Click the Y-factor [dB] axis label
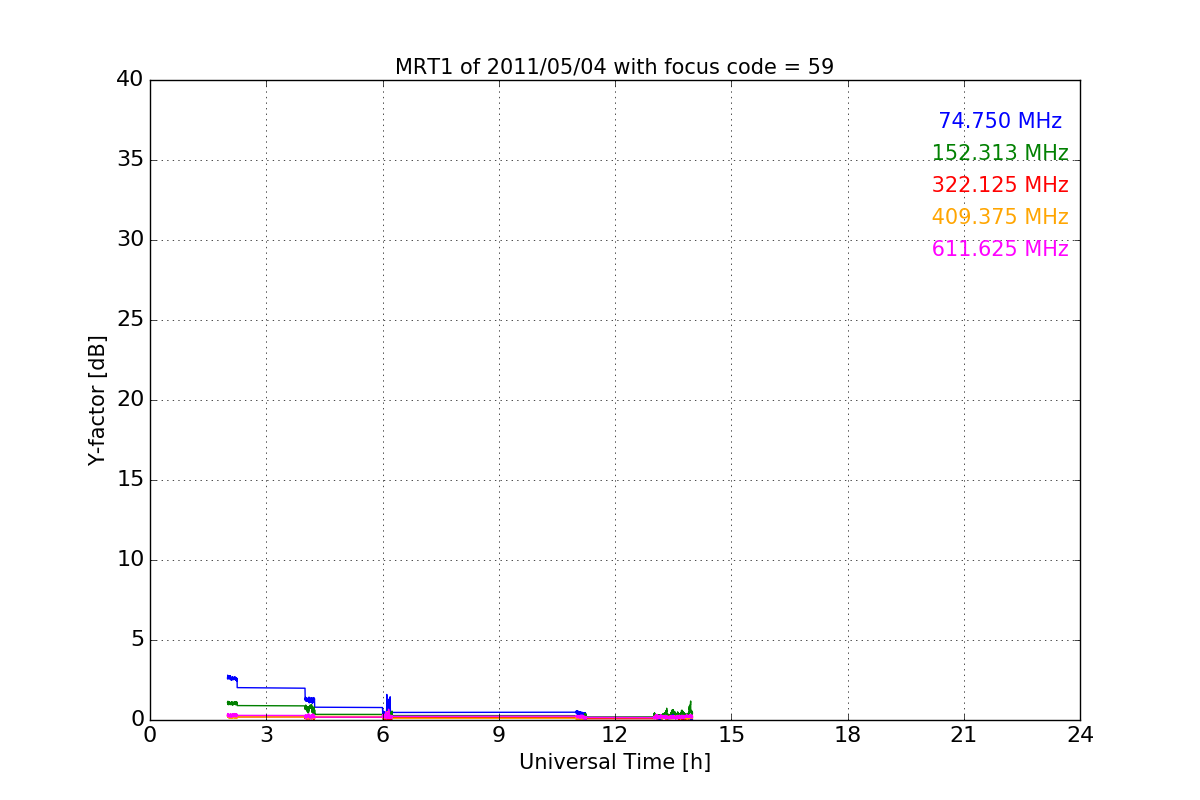The width and height of the screenshot is (1200, 800). [x=97, y=400]
